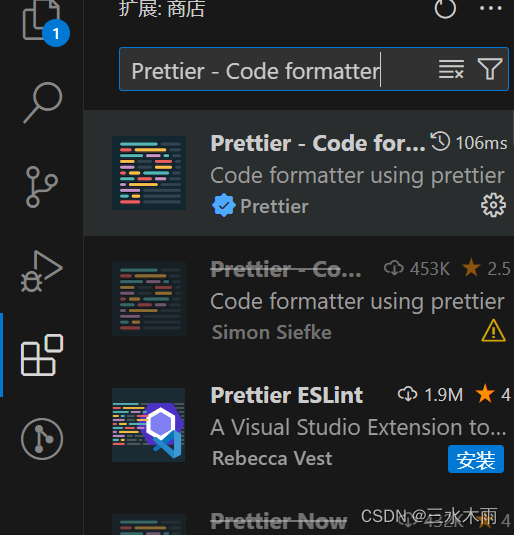
Task: Clear the extension search results
Action: click(451, 69)
